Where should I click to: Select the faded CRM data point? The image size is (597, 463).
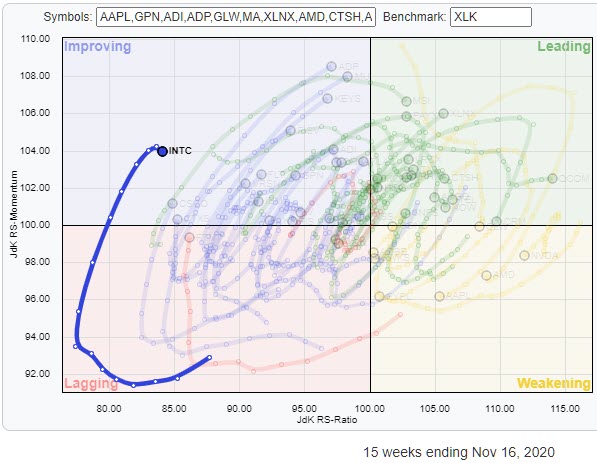pos(496,221)
